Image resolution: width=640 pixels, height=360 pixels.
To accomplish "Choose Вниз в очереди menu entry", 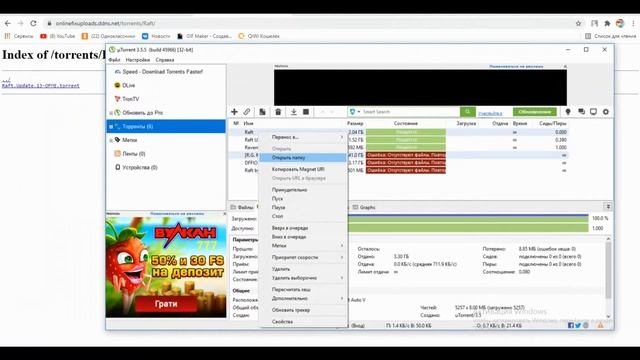I will coord(304,237).
